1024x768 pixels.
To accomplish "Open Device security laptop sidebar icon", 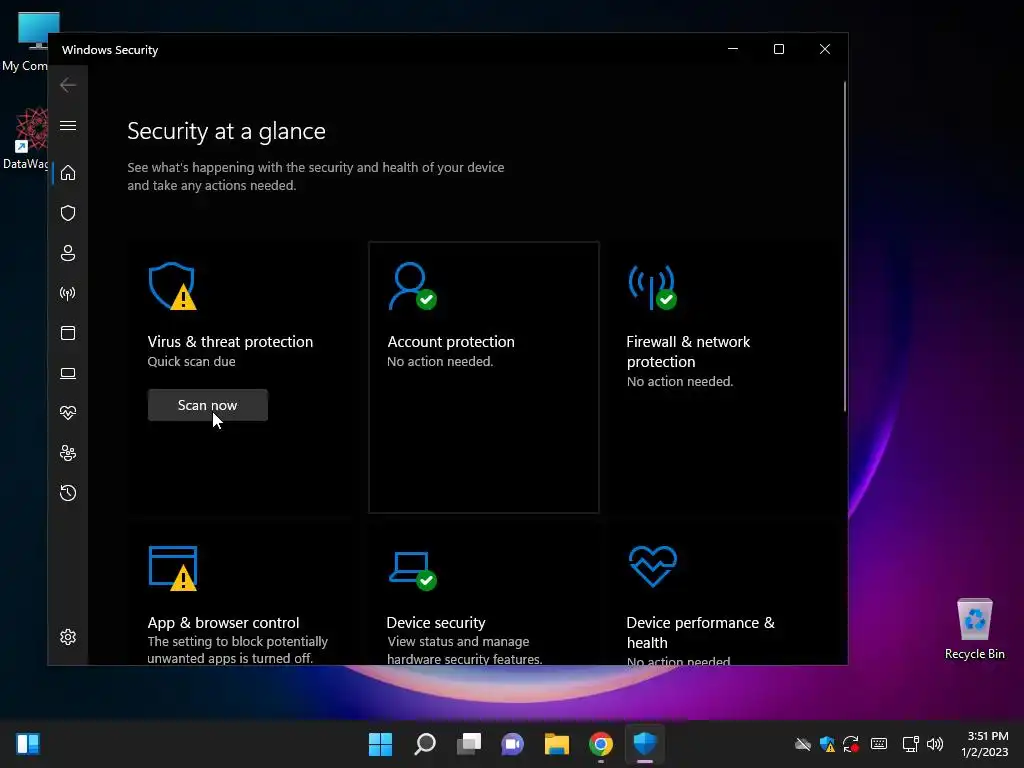I will 68,373.
